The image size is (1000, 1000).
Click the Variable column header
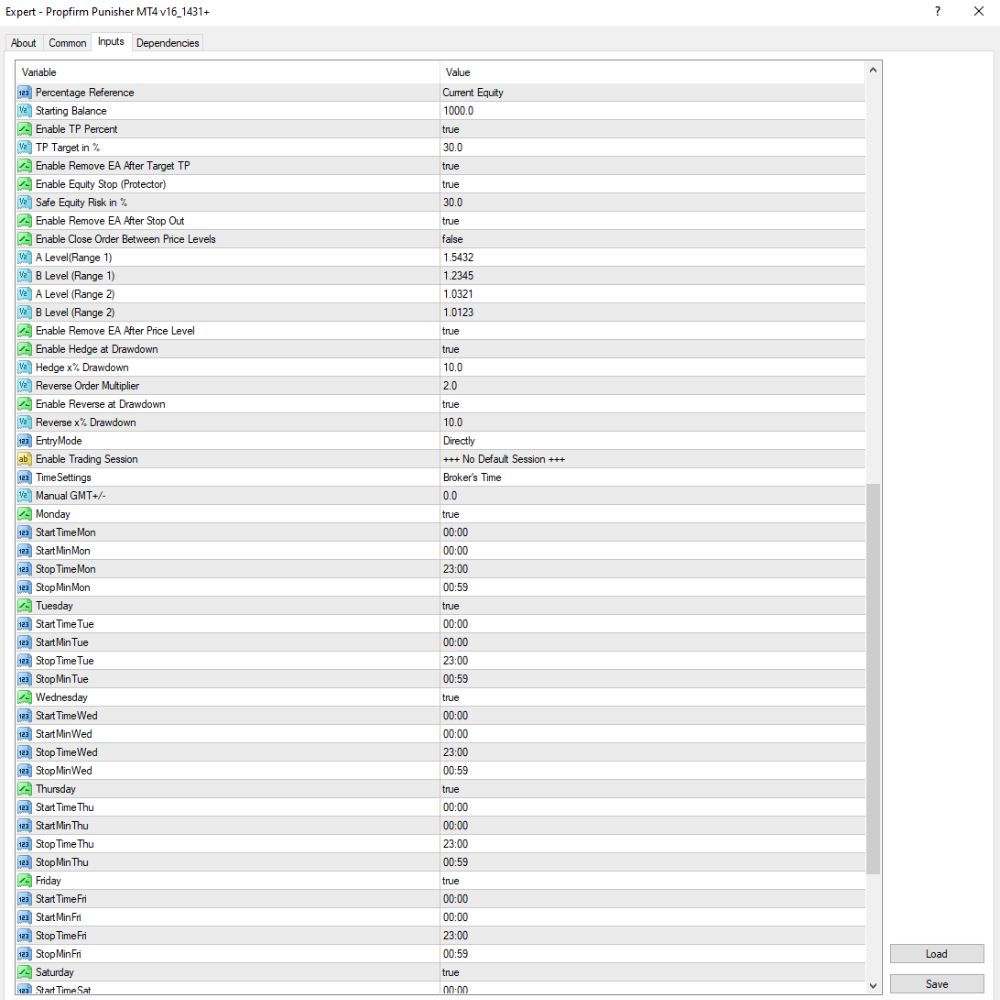coord(228,72)
